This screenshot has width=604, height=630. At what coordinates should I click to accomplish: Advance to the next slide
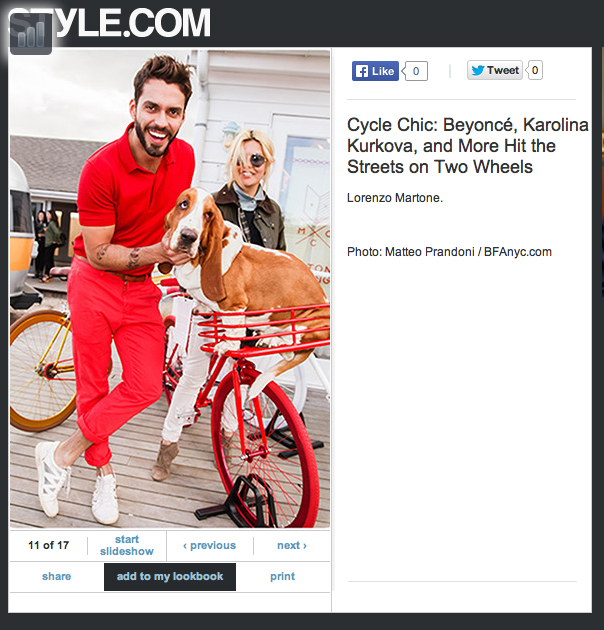pyautogui.click(x=292, y=545)
